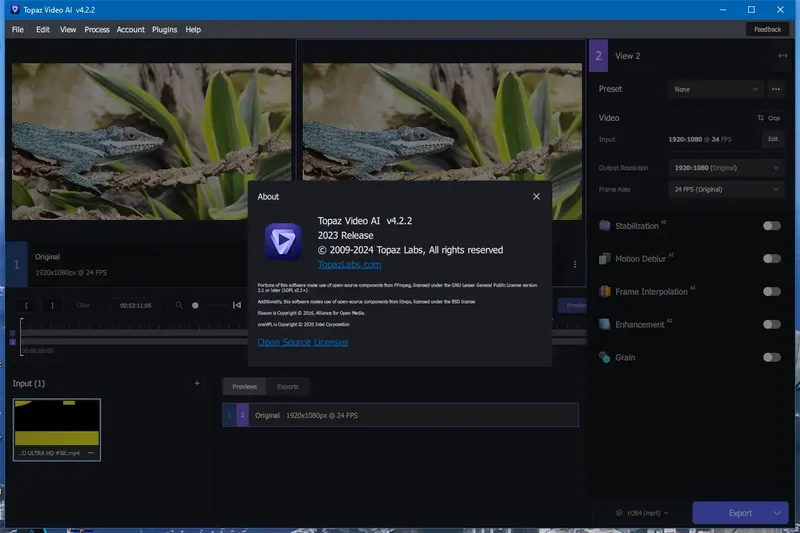Toggle the Motion Deblur switch

pyautogui.click(x=771, y=259)
